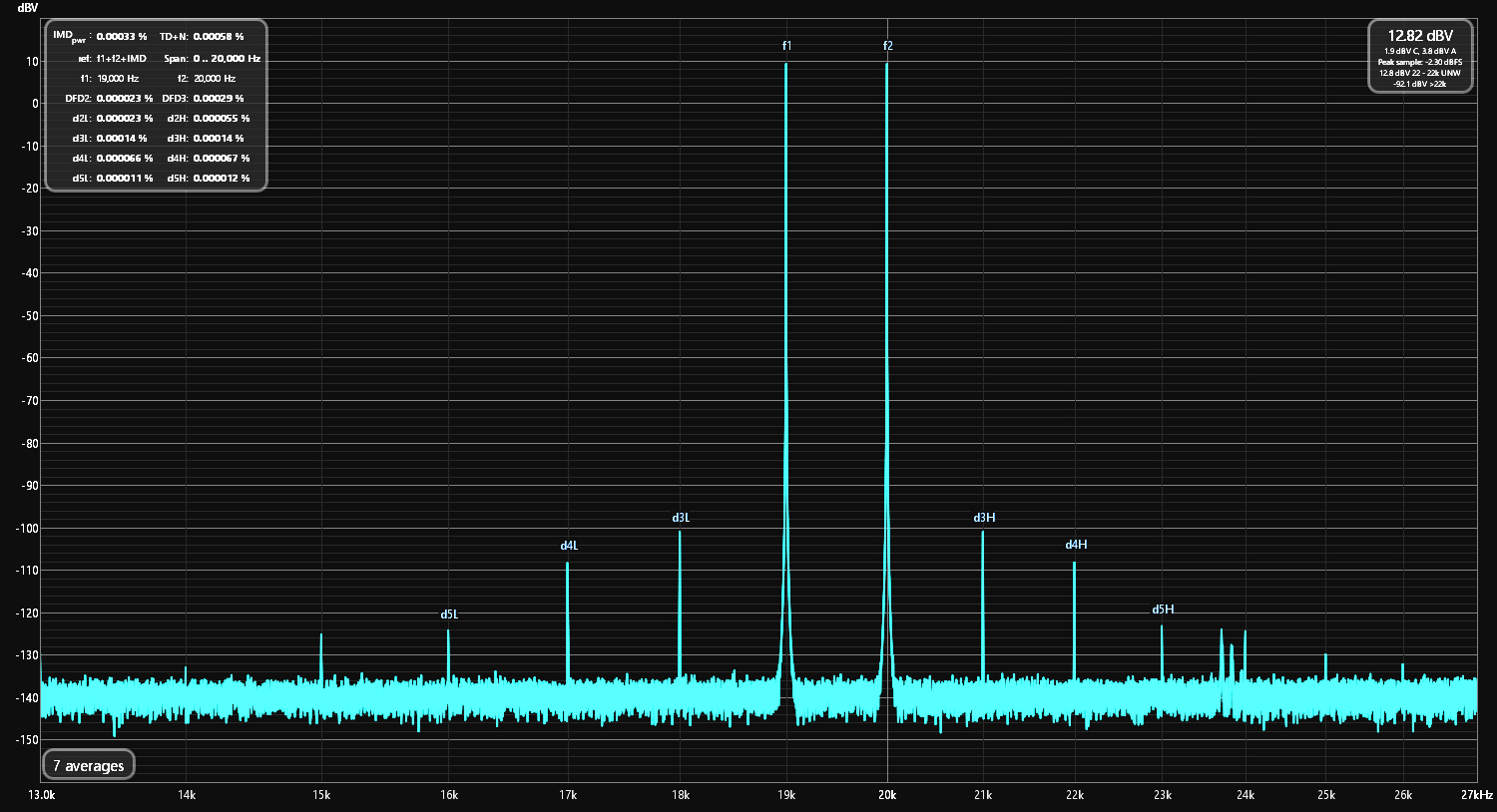Click the TD+N reading in distortion panel
The width and height of the screenshot is (1497, 812).
[218, 37]
